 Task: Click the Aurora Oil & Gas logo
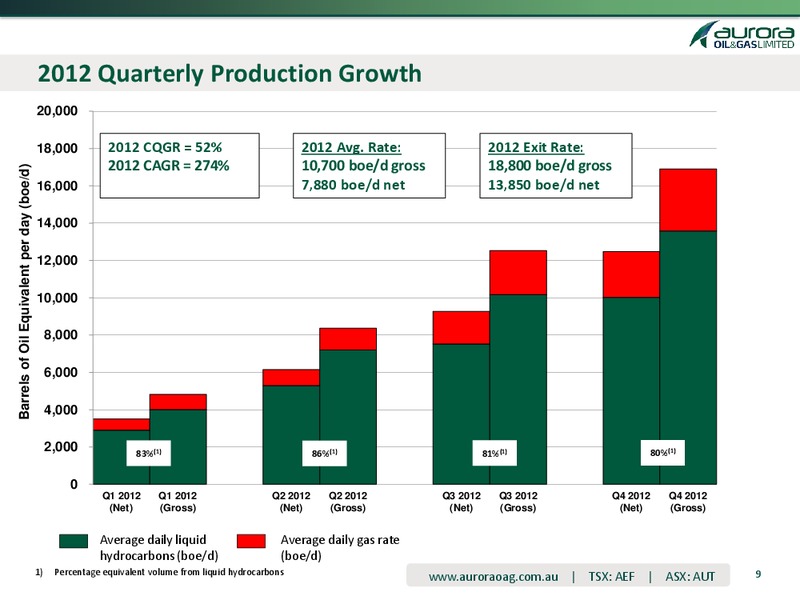(742, 35)
